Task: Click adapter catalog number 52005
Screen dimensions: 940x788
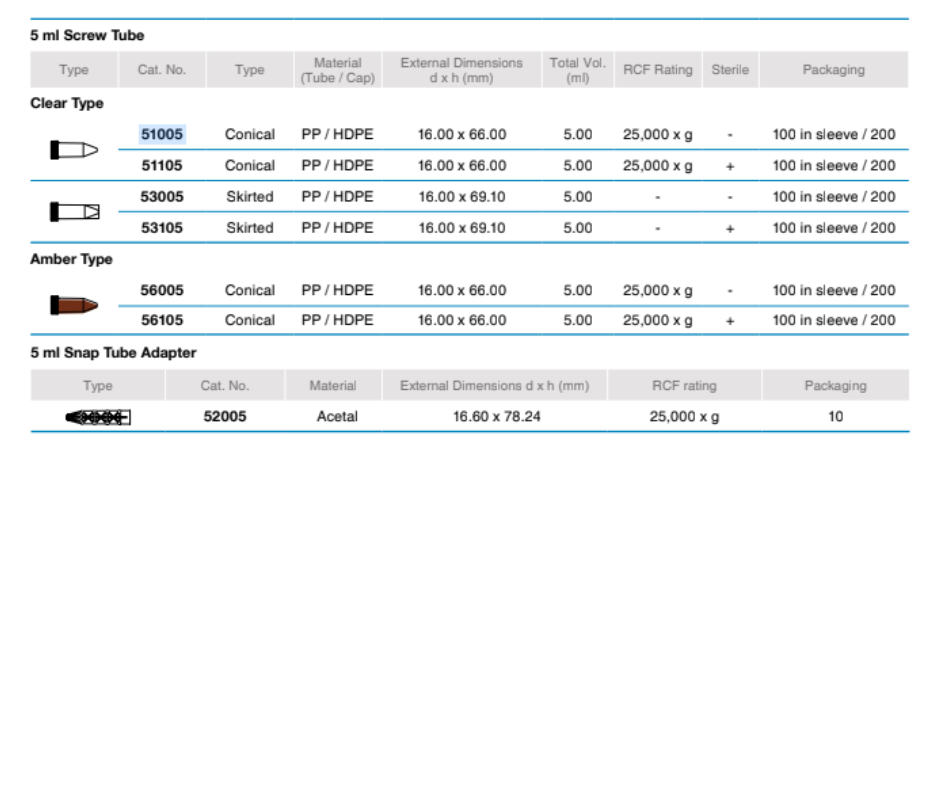Action: (225, 416)
